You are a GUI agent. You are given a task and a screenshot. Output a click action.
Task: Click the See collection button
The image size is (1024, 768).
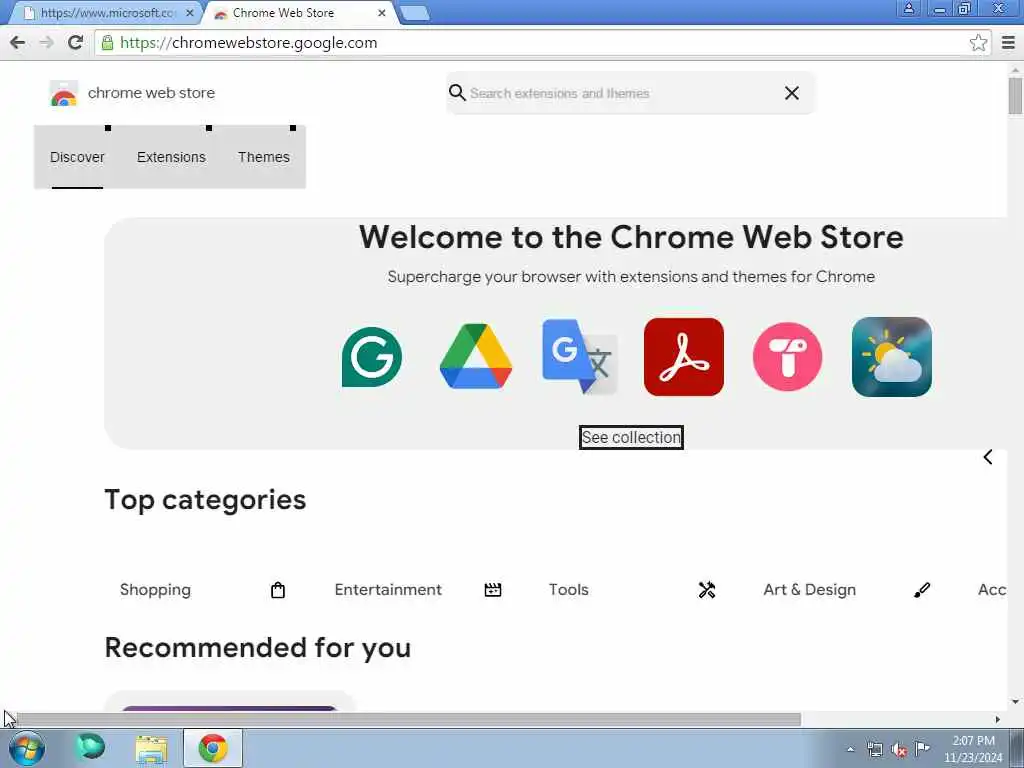click(x=631, y=438)
